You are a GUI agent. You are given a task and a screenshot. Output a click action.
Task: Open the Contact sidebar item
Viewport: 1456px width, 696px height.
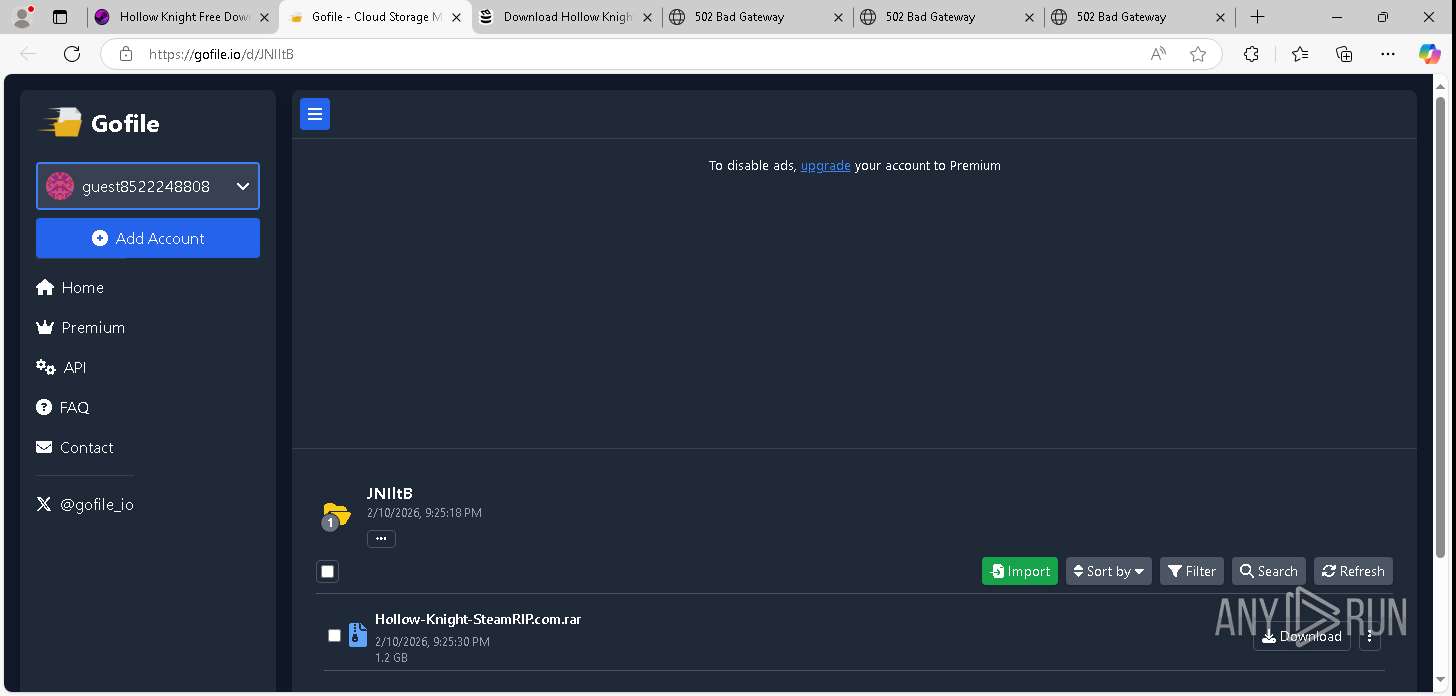tap(75, 447)
